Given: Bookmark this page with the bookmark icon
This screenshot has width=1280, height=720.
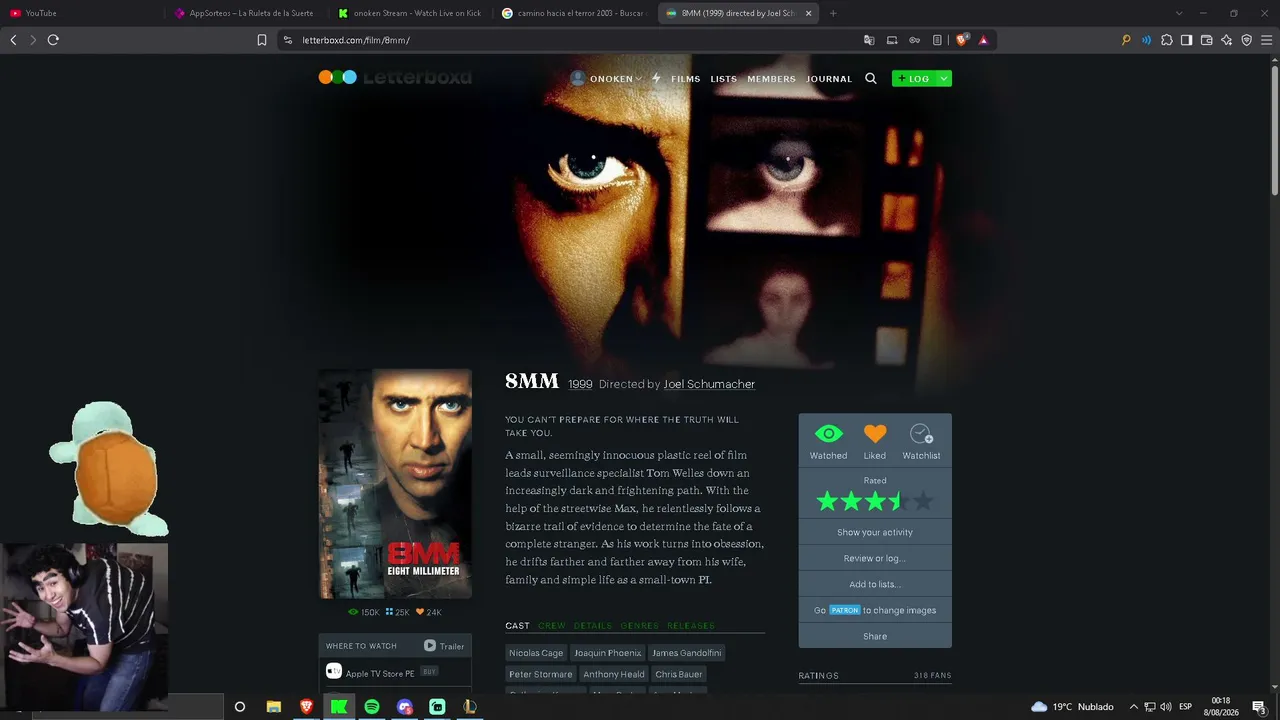Looking at the screenshot, I should tap(262, 40).
